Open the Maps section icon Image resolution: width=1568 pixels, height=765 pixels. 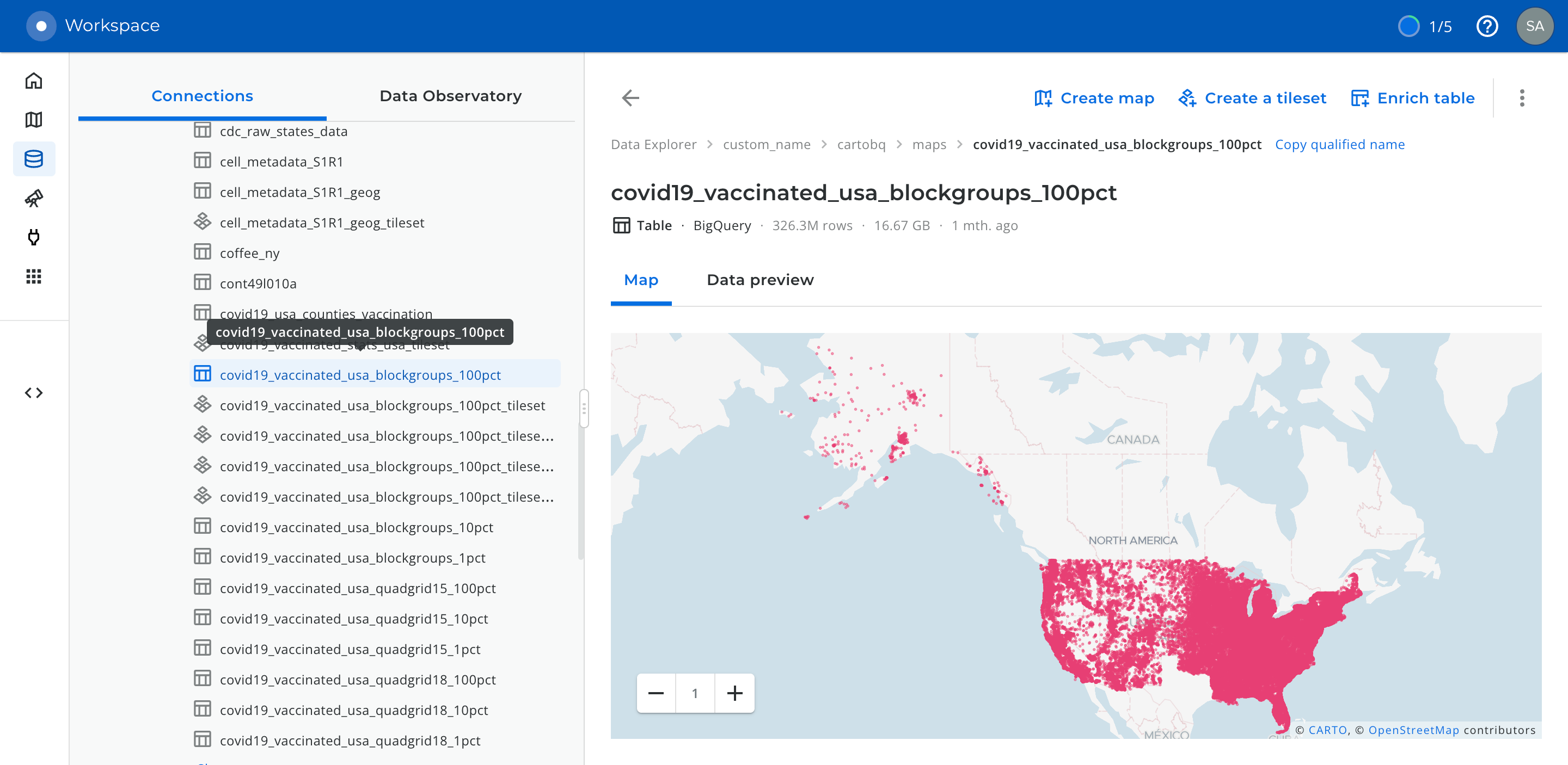(x=33, y=120)
